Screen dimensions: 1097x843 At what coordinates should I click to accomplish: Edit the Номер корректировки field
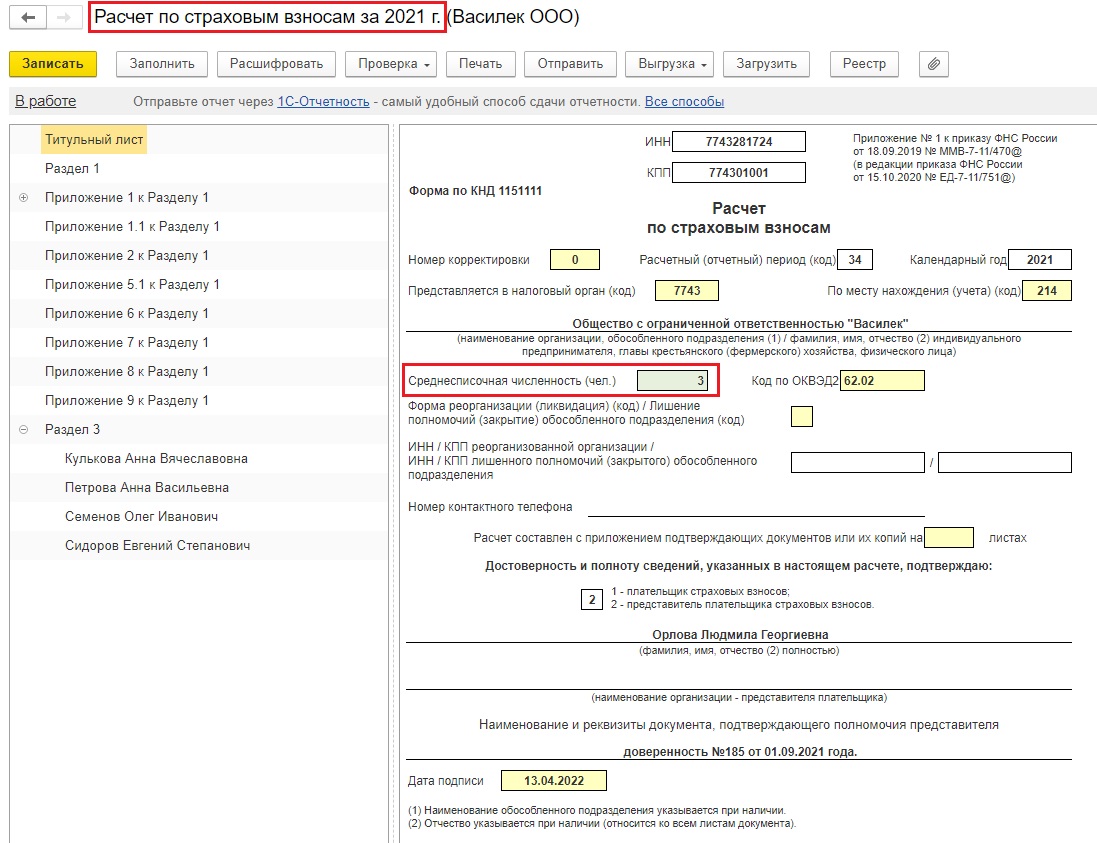point(575,260)
